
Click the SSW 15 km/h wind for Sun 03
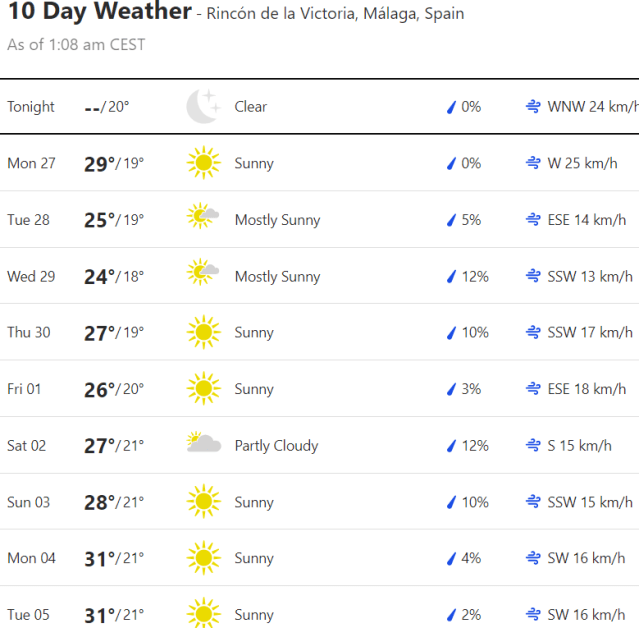coord(590,502)
